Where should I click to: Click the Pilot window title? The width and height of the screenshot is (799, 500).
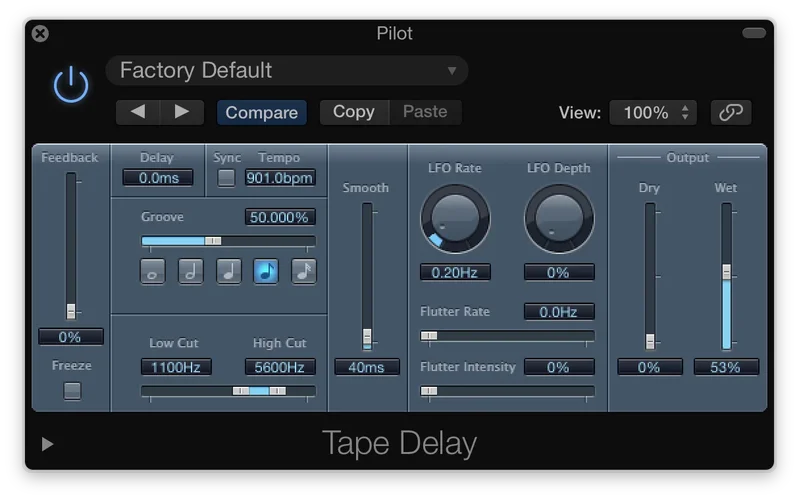point(394,34)
